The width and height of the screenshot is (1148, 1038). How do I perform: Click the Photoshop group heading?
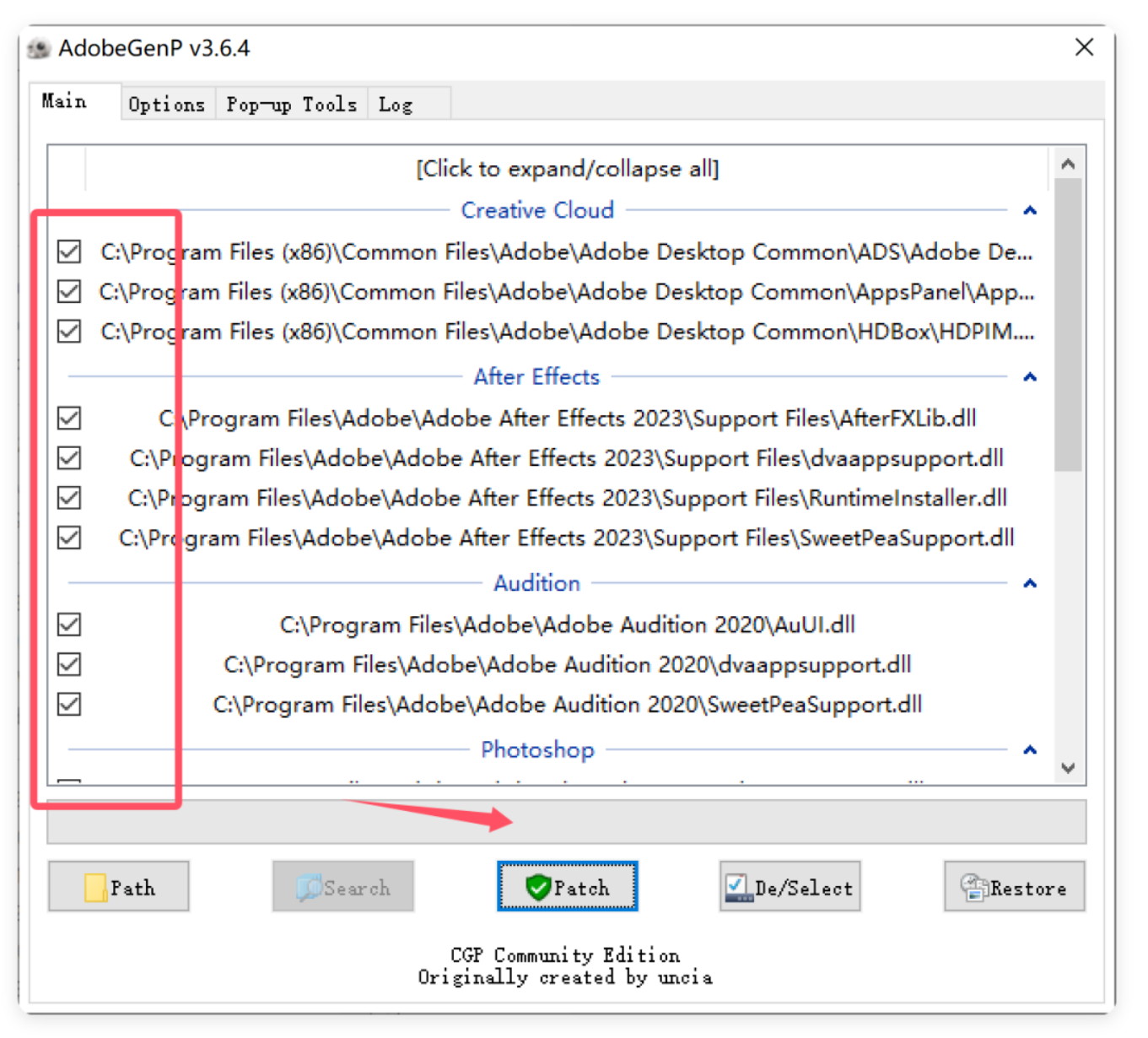(x=537, y=749)
